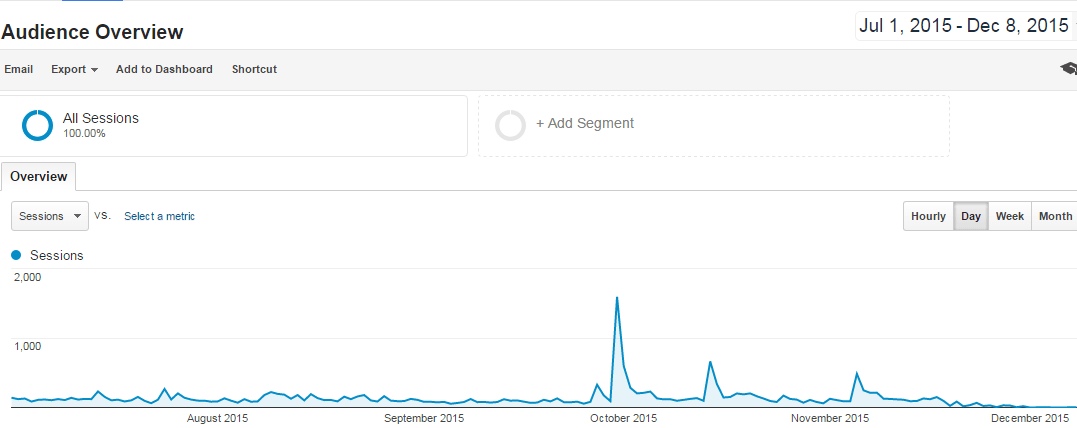Click the graduation cap education icon
The width and height of the screenshot is (1077, 428).
point(1069,68)
